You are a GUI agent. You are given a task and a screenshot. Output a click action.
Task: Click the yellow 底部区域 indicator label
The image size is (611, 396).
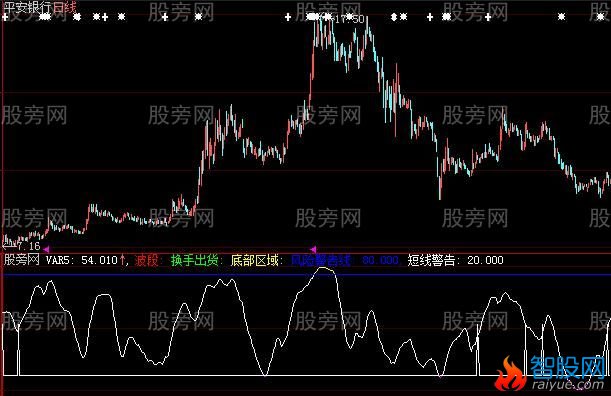(254, 260)
